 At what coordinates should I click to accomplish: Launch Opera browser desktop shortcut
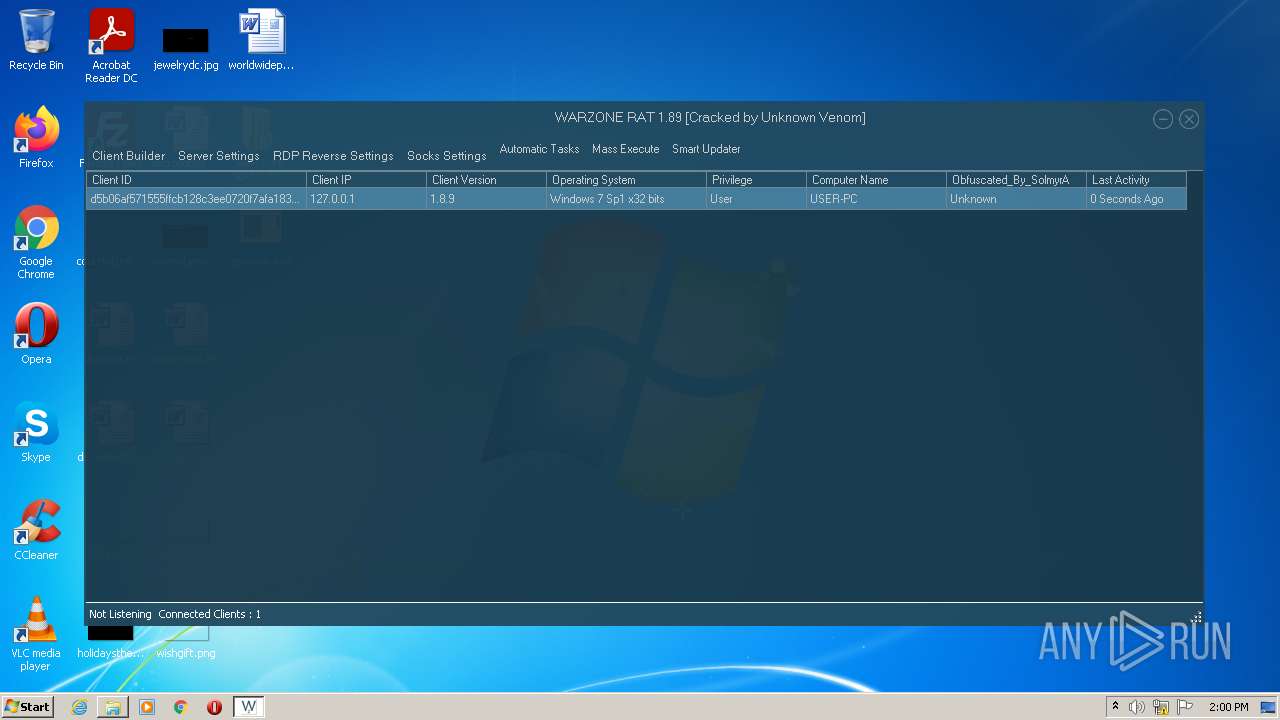click(36, 334)
